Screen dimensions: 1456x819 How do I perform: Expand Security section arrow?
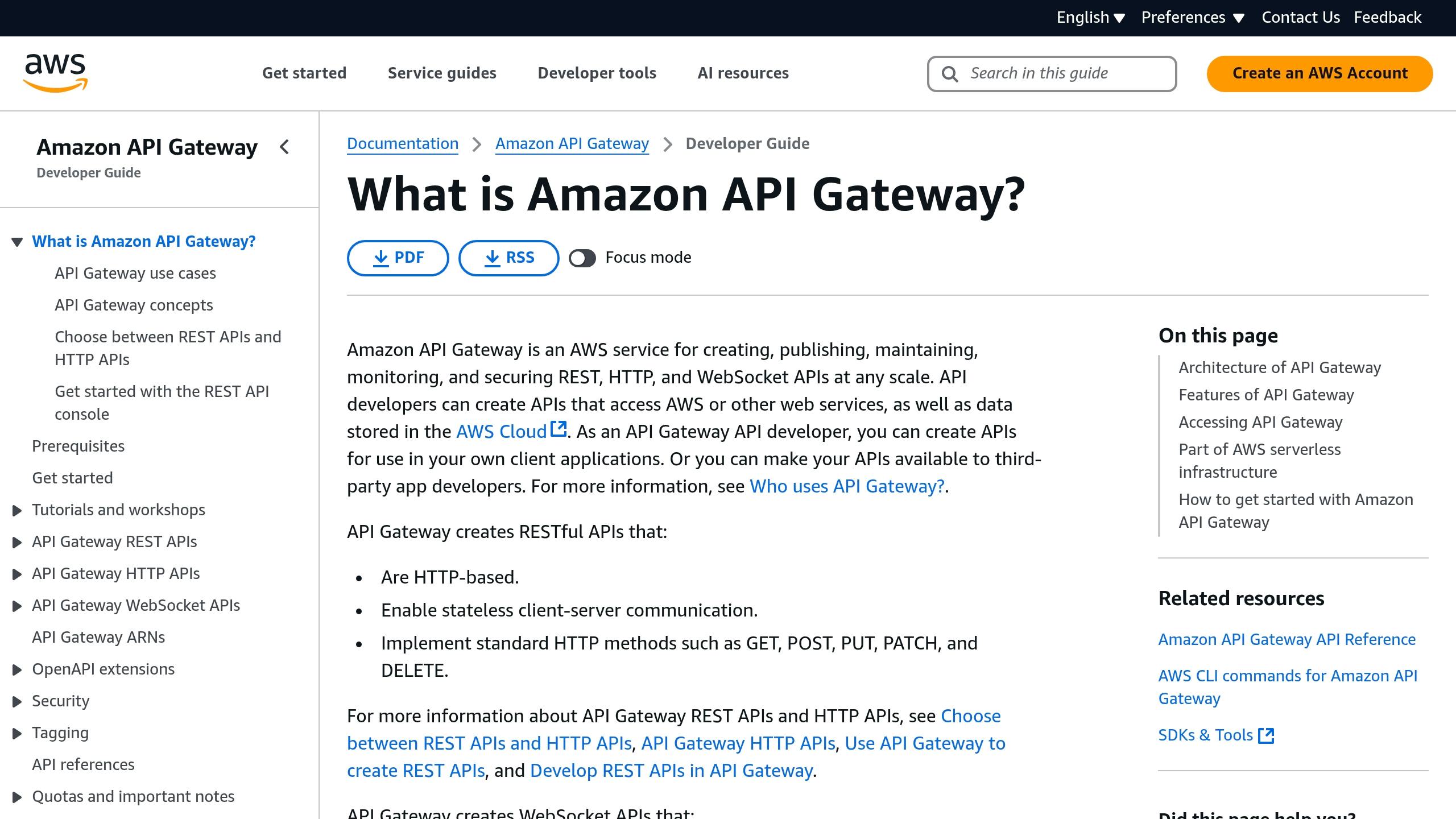(17, 702)
